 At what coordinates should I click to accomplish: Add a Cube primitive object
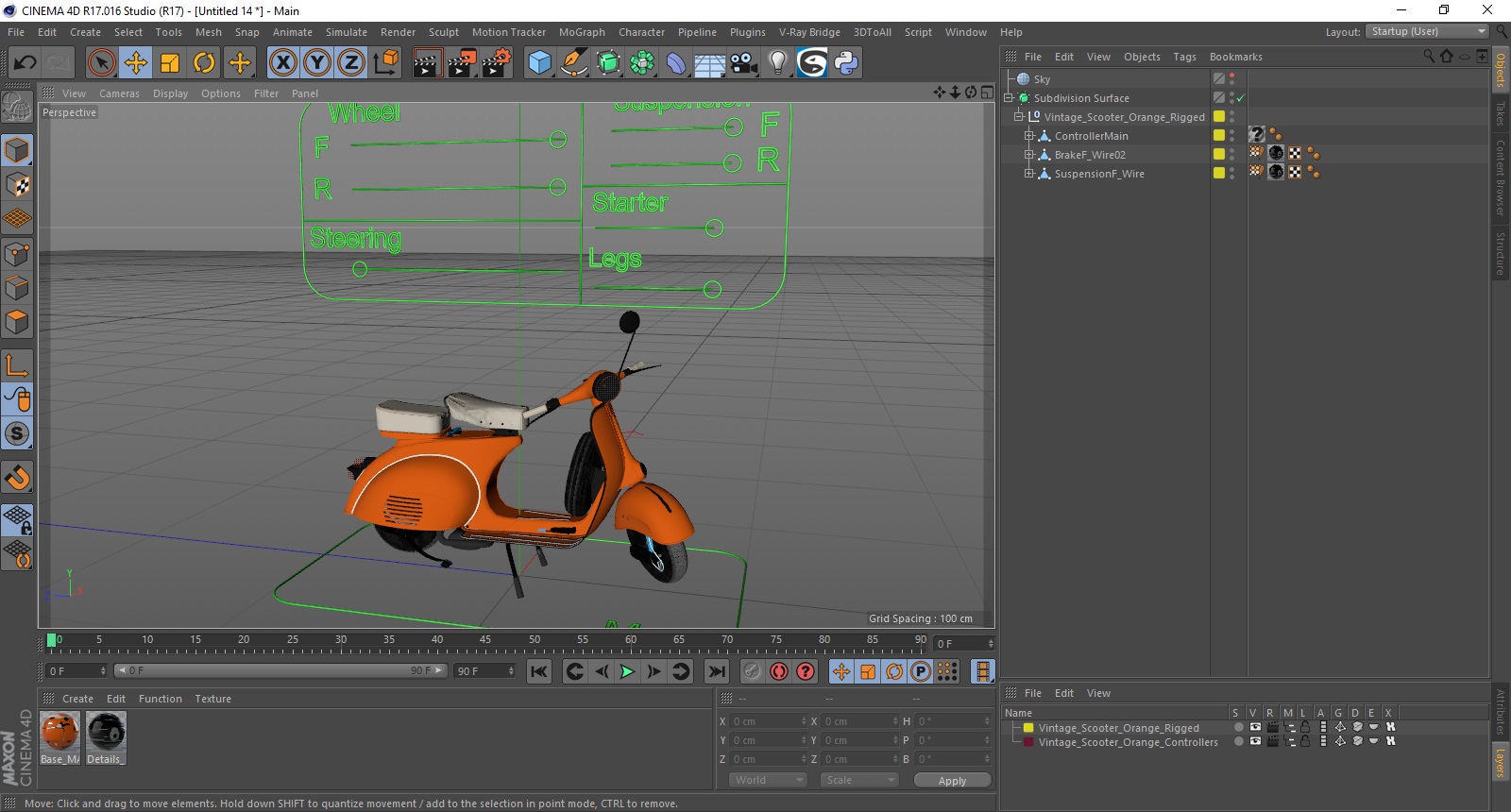pos(540,63)
